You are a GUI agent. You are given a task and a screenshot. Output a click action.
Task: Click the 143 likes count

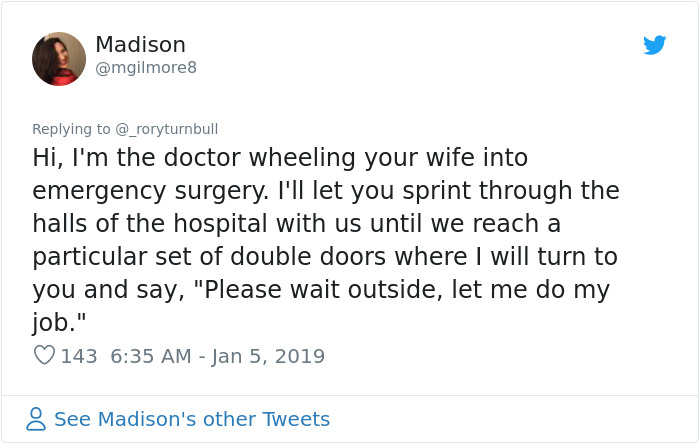point(79,356)
